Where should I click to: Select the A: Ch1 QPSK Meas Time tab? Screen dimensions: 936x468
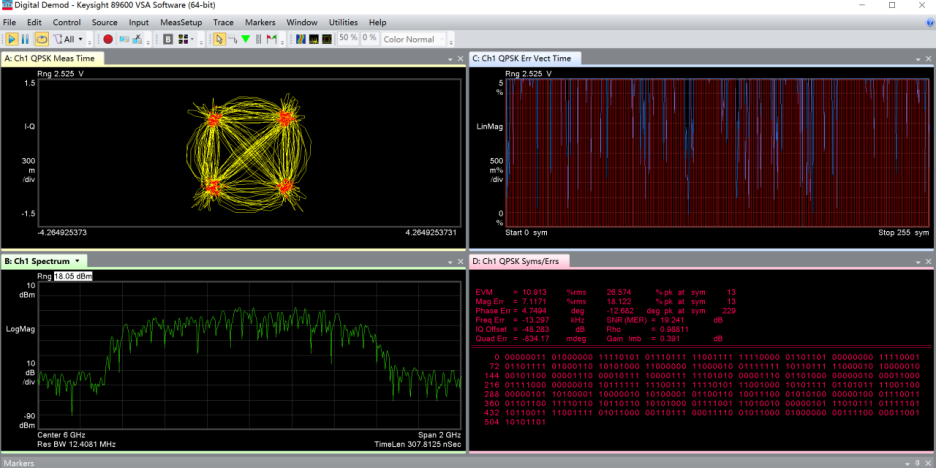tap(48, 59)
